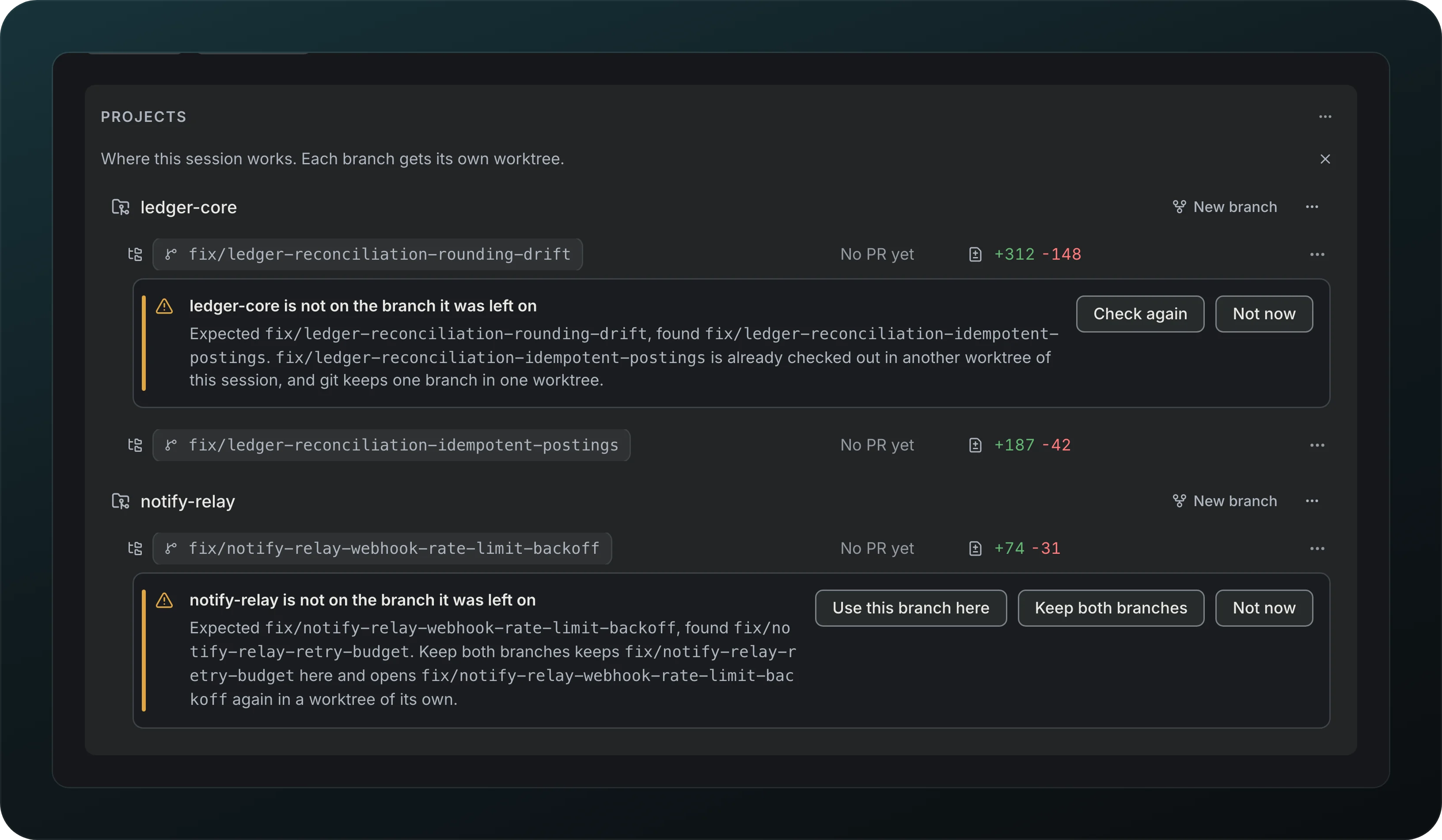
Task: Click warning icon in ledger-core alert
Action: (x=164, y=306)
